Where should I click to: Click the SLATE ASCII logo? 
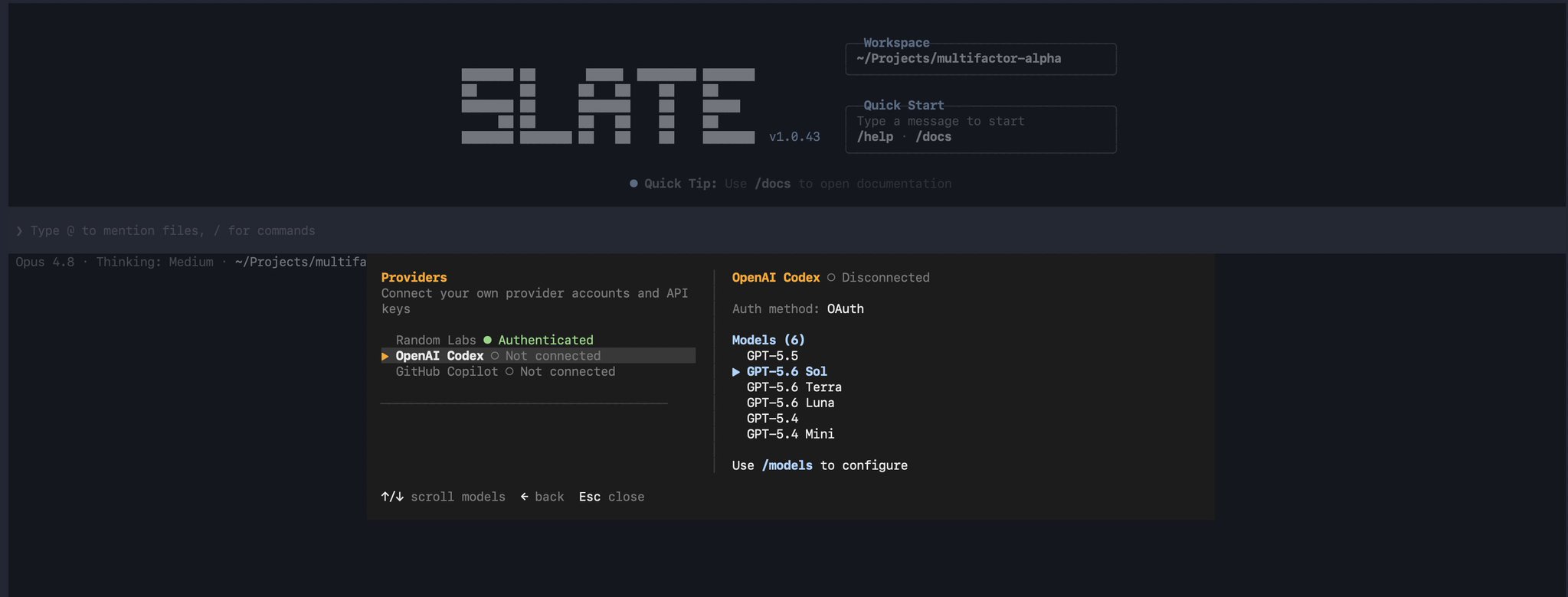click(x=608, y=106)
